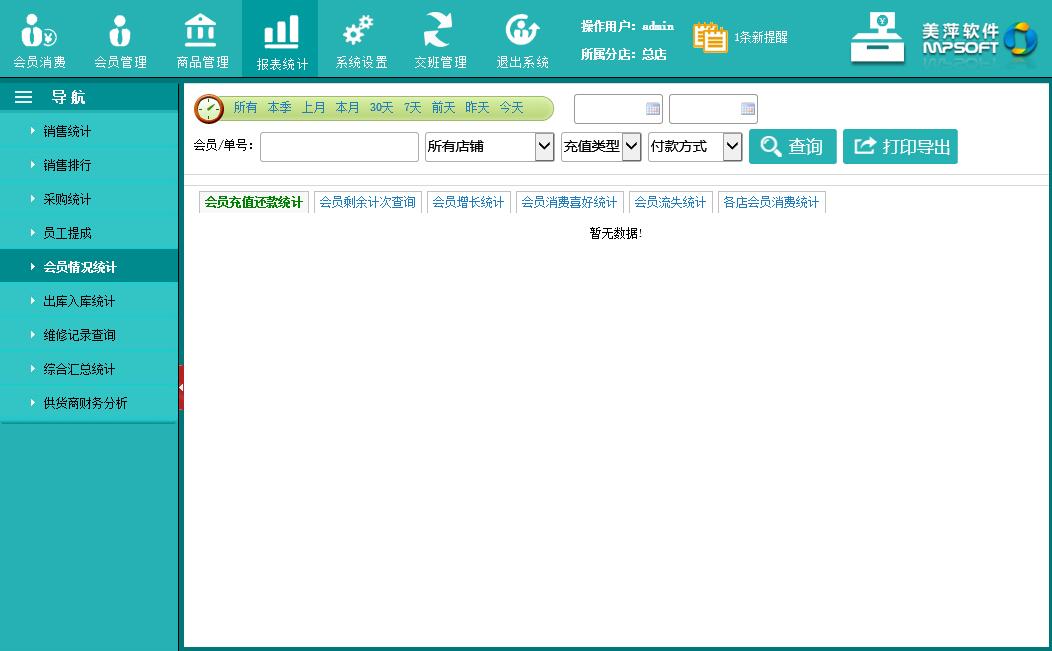1052x651 pixels.
Task: Open end date calendar picker icon
Action: (747, 109)
